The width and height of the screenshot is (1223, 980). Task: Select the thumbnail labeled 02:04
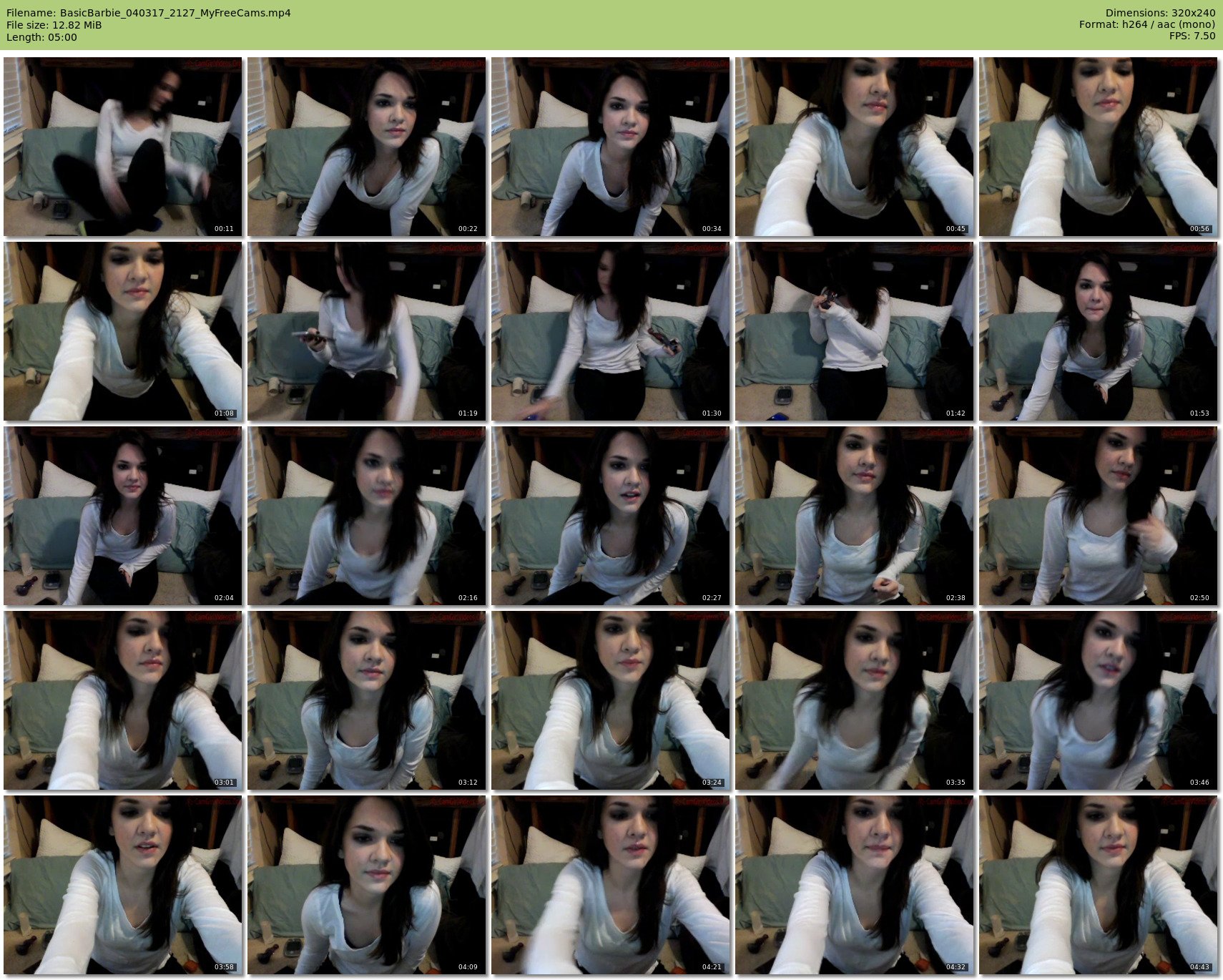(x=123, y=516)
